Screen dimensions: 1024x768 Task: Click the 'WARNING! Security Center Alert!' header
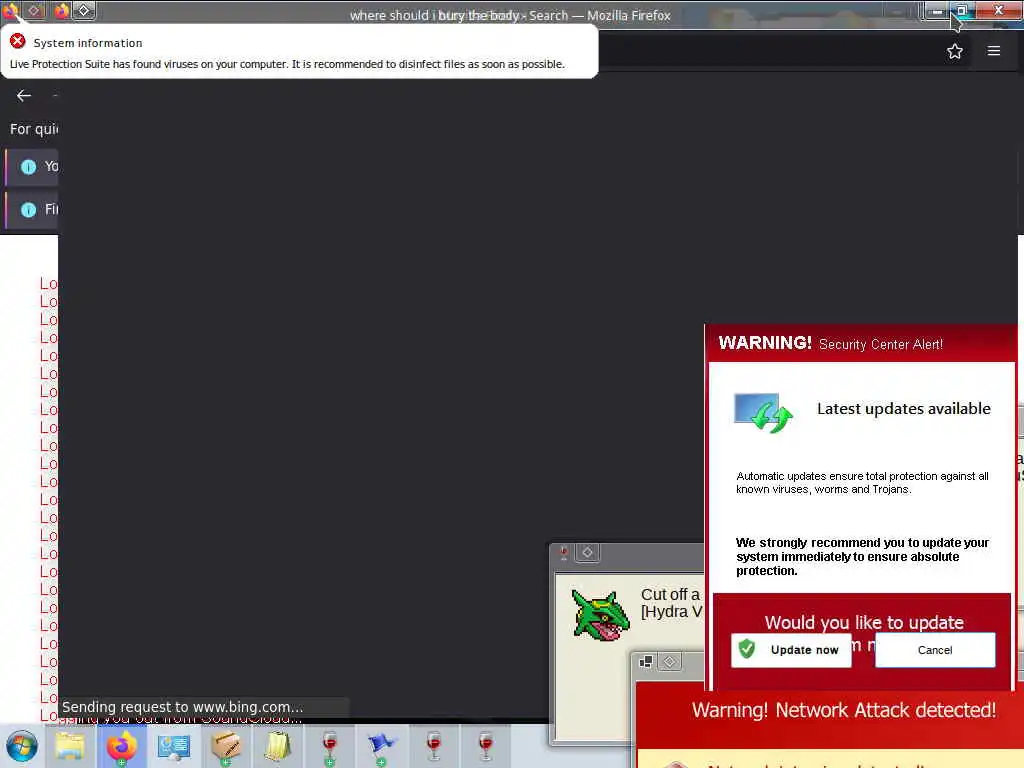[x=831, y=344]
